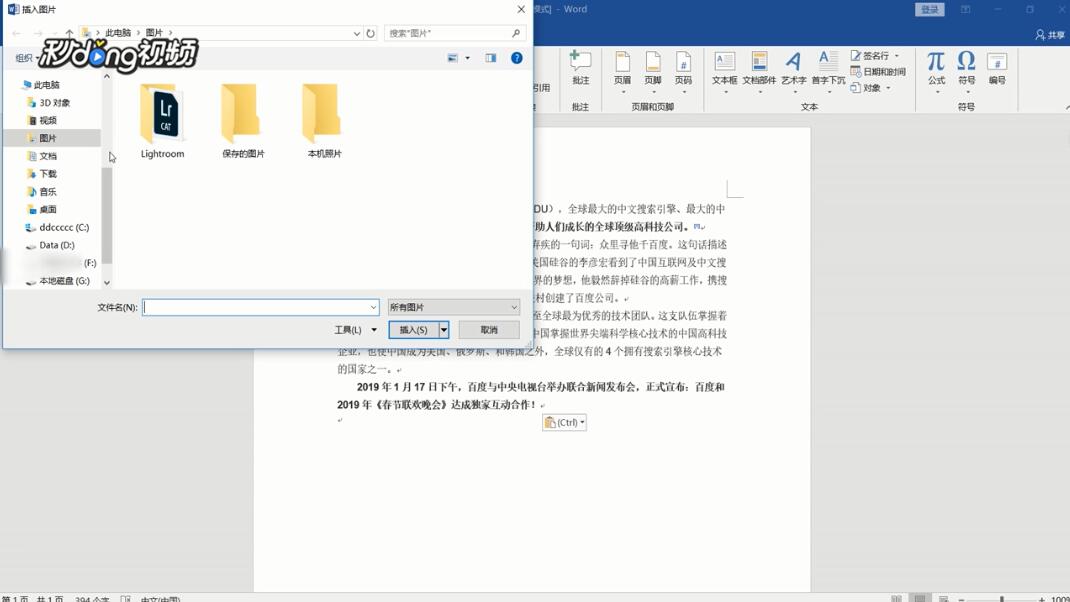Click the 编号 number icon
The width and height of the screenshot is (1070, 602).
tap(997, 68)
